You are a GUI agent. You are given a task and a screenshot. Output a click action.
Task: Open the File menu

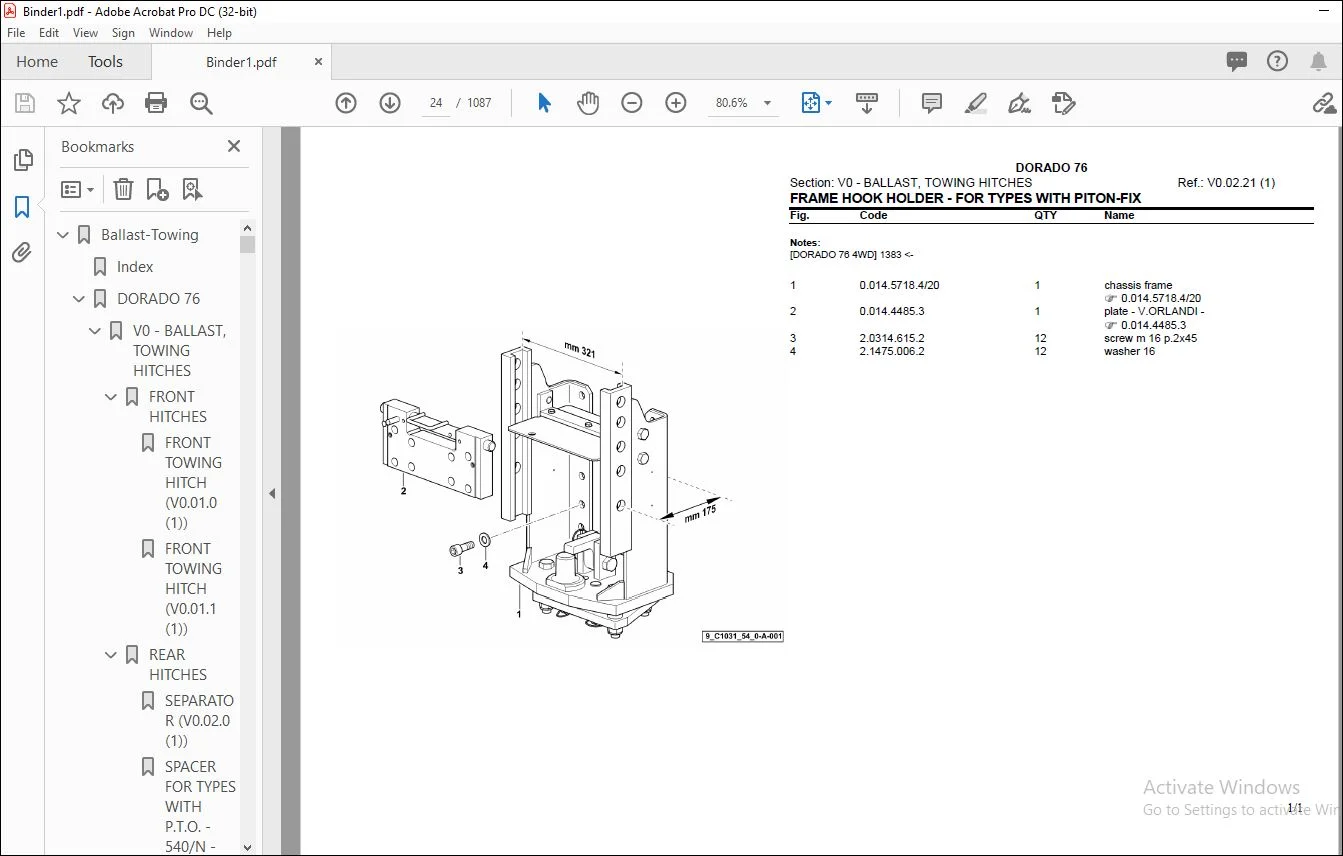[16, 33]
